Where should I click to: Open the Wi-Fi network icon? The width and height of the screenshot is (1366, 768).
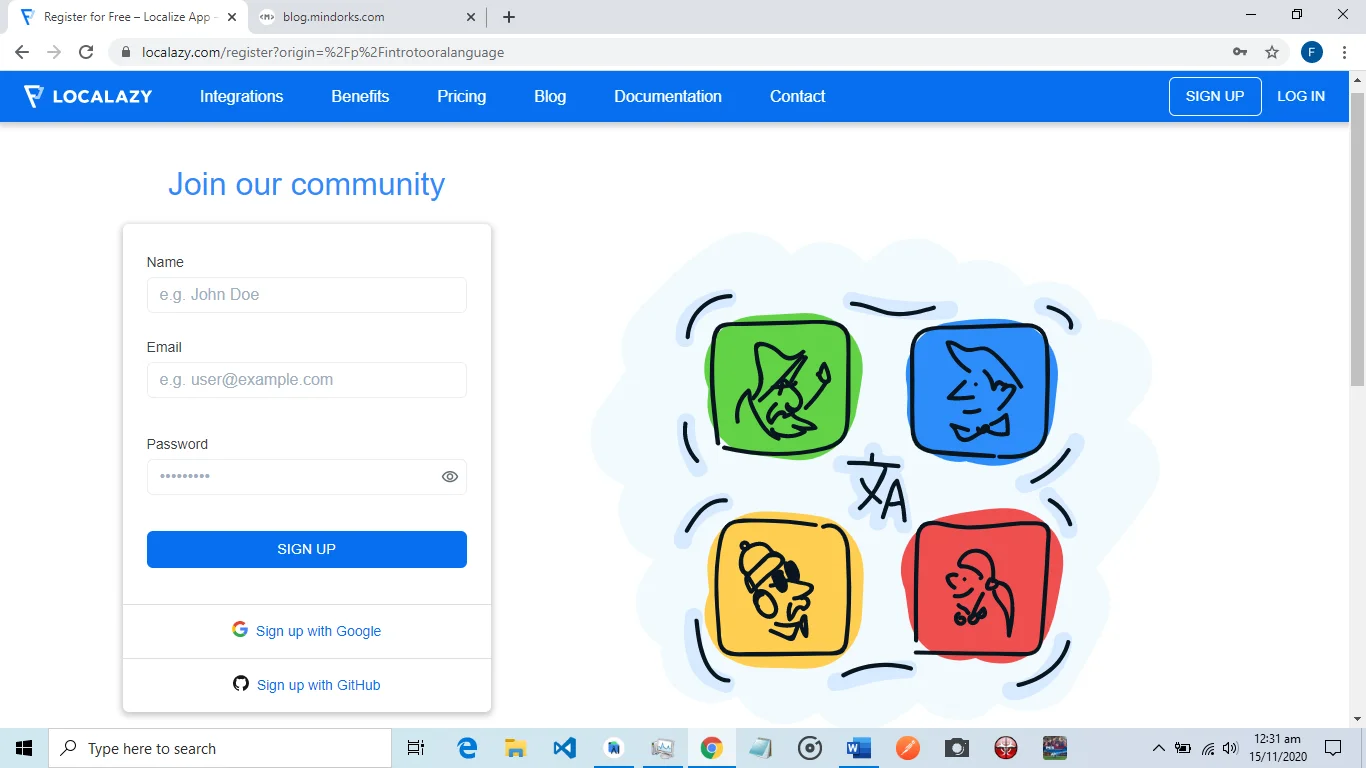click(1208, 748)
